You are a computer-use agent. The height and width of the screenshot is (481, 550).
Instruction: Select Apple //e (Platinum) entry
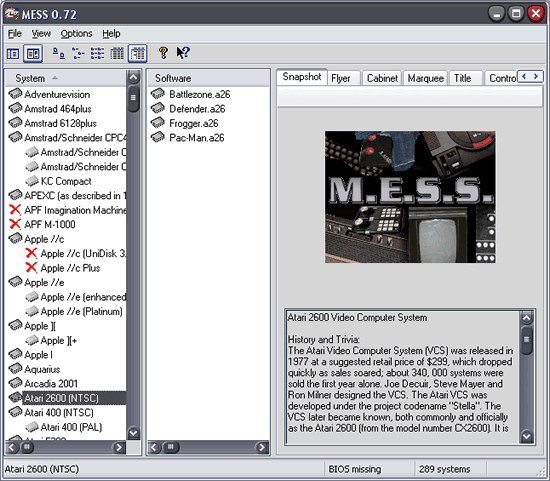[x=81, y=312]
